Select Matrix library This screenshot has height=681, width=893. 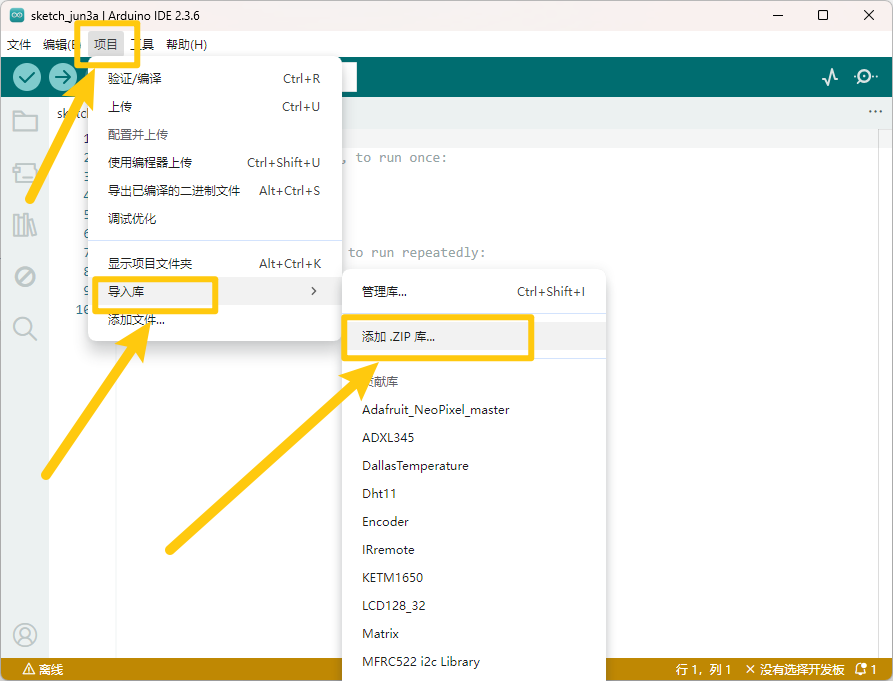pyautogui.click(x=473, y=633)
